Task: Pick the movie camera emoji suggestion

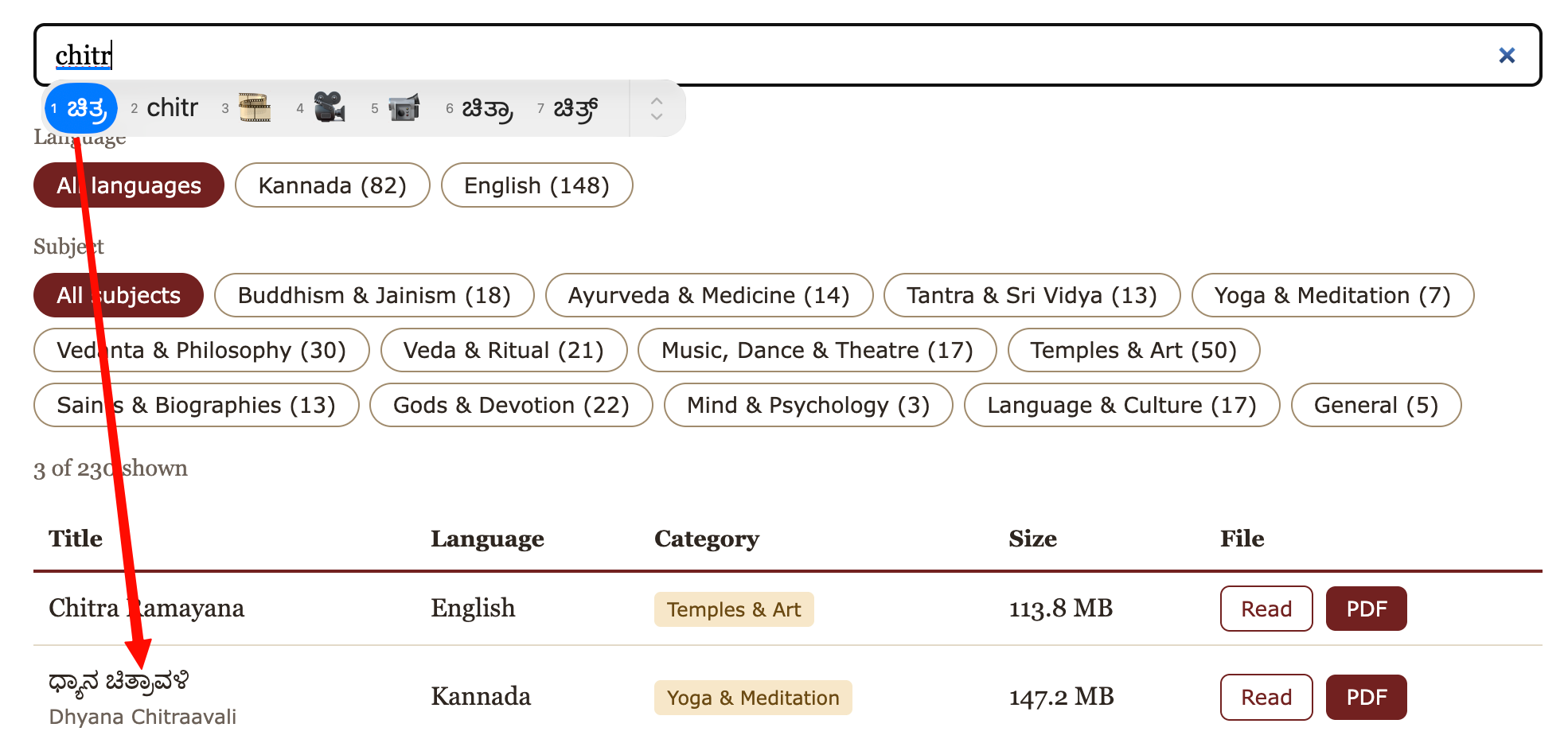Action: (322, 108)
